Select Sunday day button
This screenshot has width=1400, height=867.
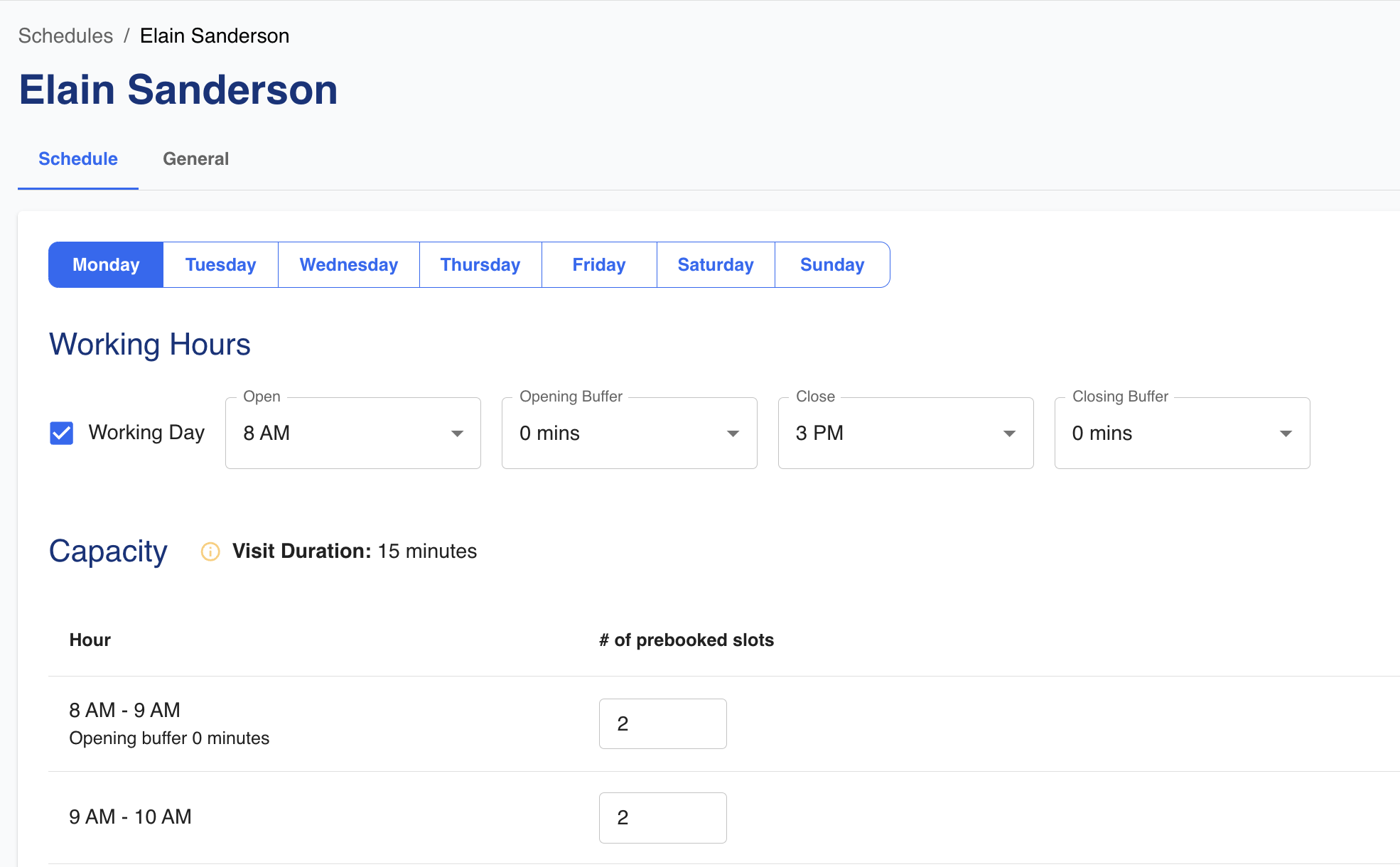click(x=832, y=264)
